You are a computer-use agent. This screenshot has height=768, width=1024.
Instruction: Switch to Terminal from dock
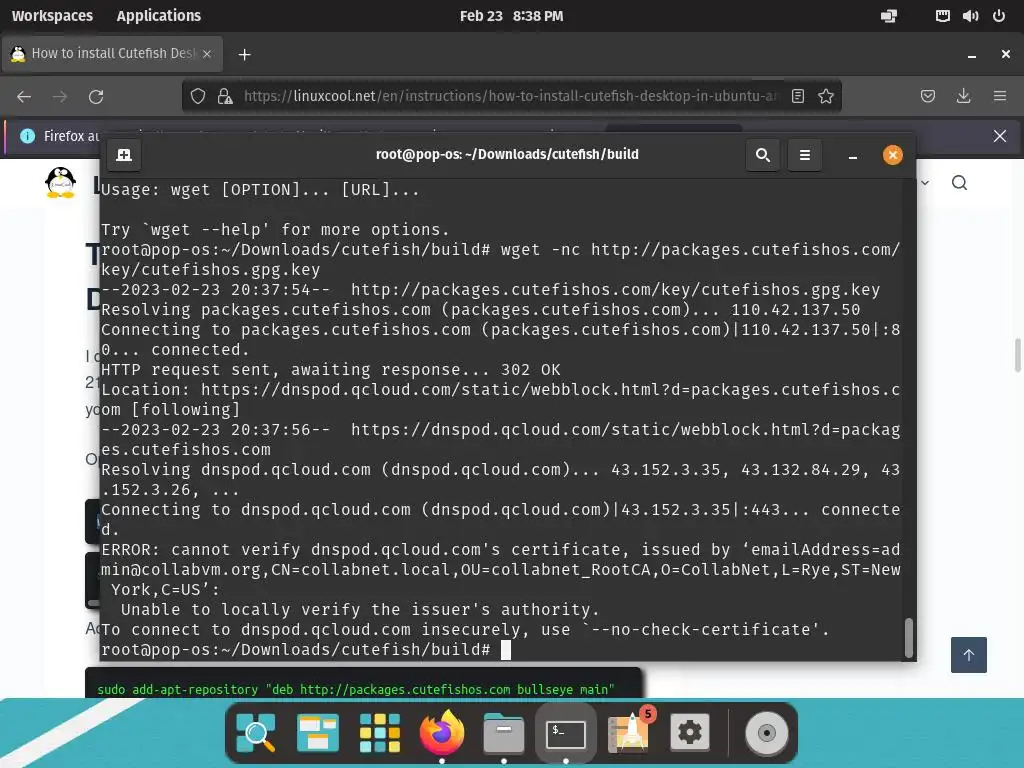point(566,733)
